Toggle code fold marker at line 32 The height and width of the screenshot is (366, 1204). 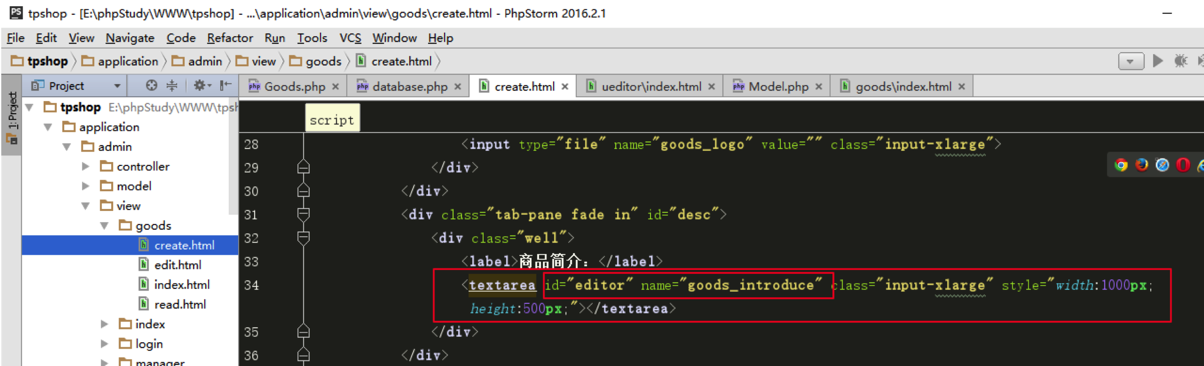(x=304, y=238)
